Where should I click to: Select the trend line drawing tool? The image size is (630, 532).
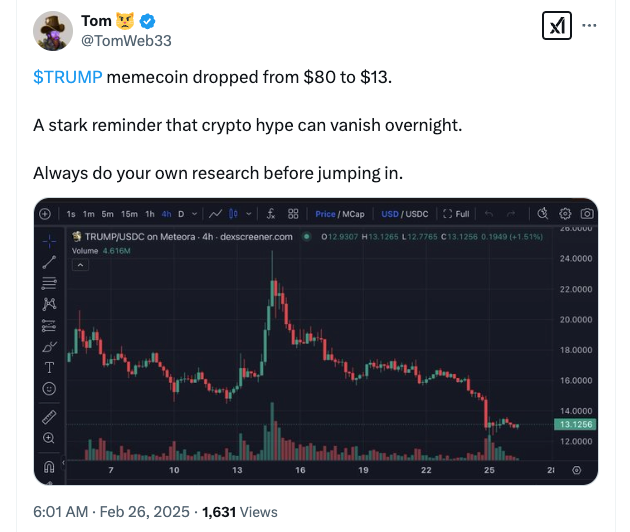coord(49,261)
